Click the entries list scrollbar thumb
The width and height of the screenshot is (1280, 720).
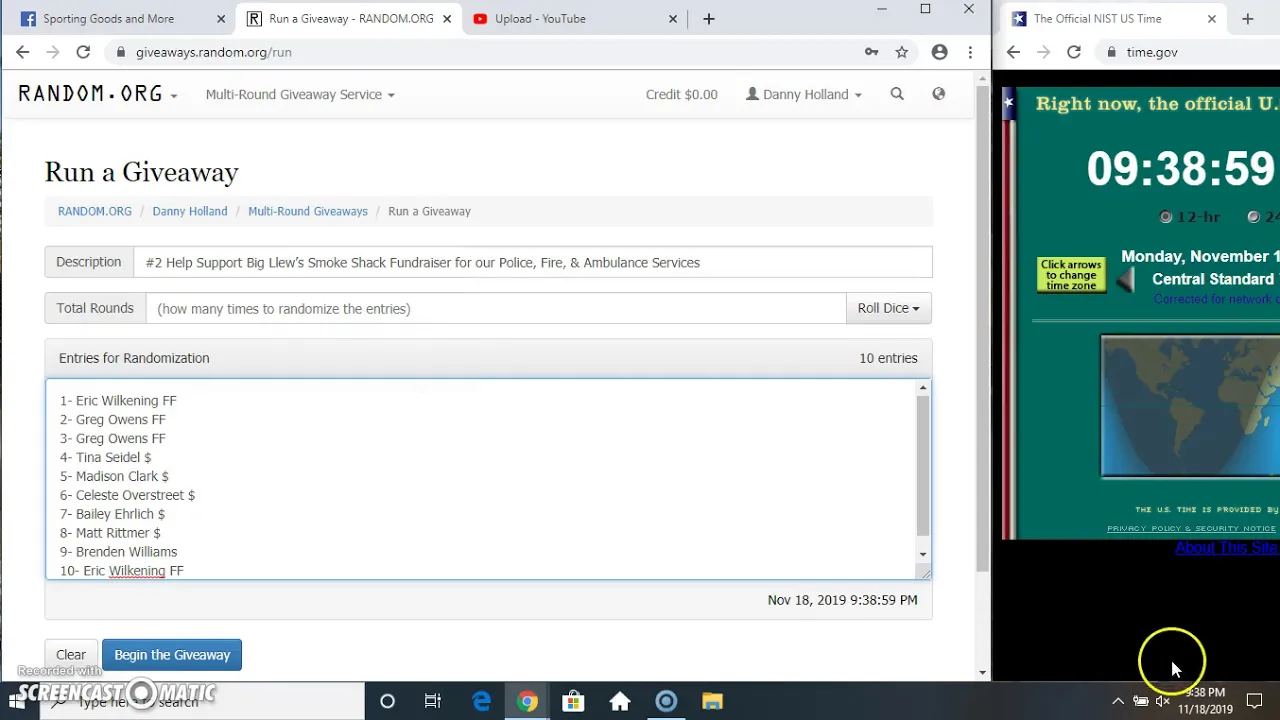[x=923, y=465]
